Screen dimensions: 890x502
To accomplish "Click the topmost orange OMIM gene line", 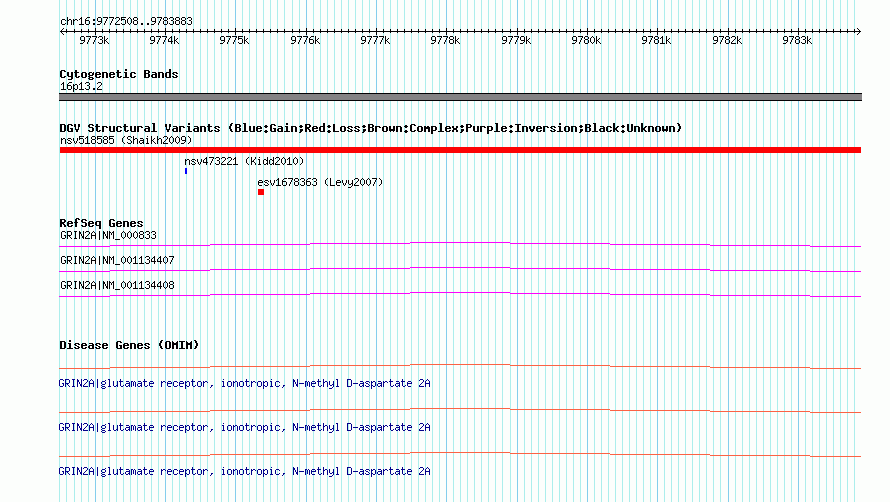I will point(460,366).
